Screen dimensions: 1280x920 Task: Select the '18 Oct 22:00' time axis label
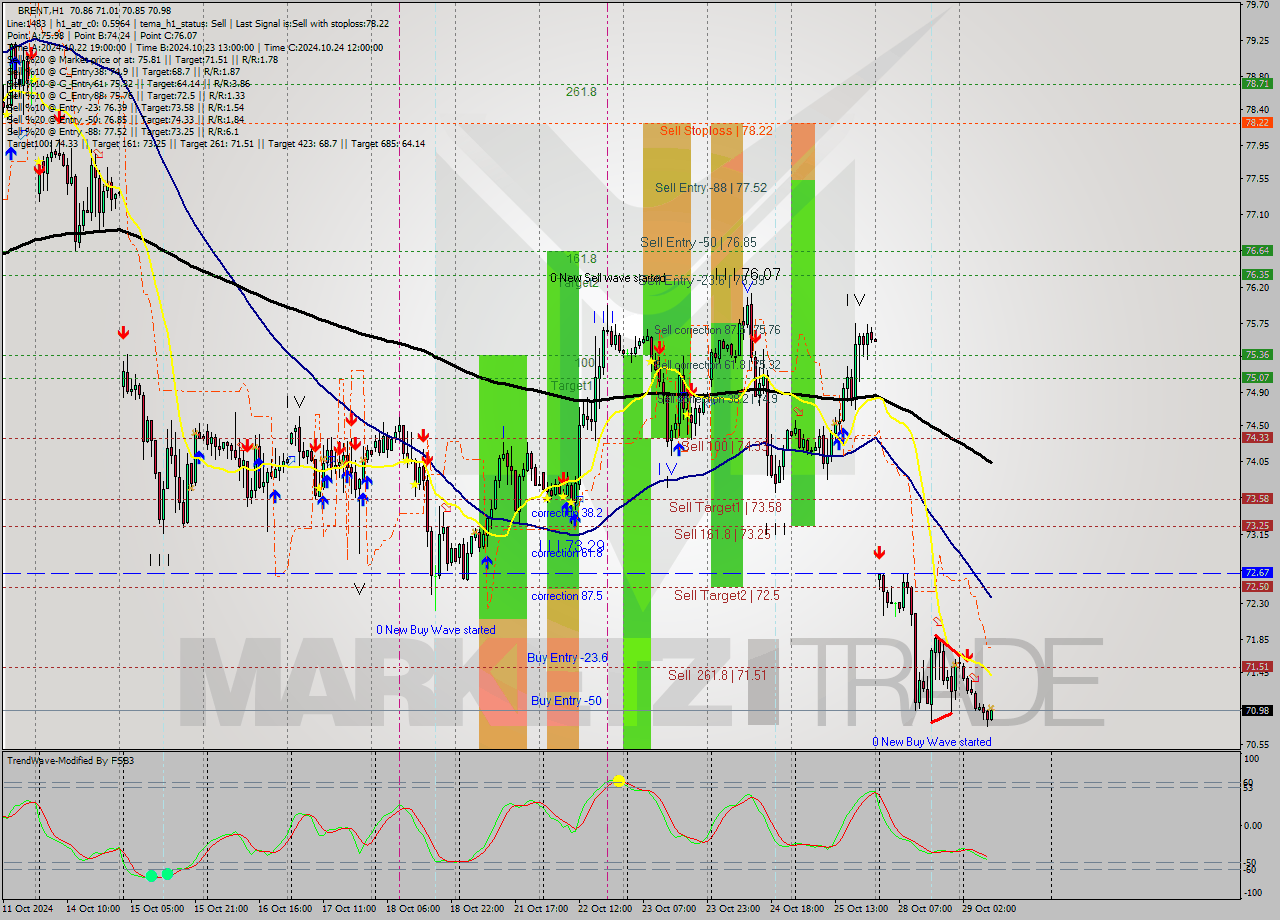476,908
